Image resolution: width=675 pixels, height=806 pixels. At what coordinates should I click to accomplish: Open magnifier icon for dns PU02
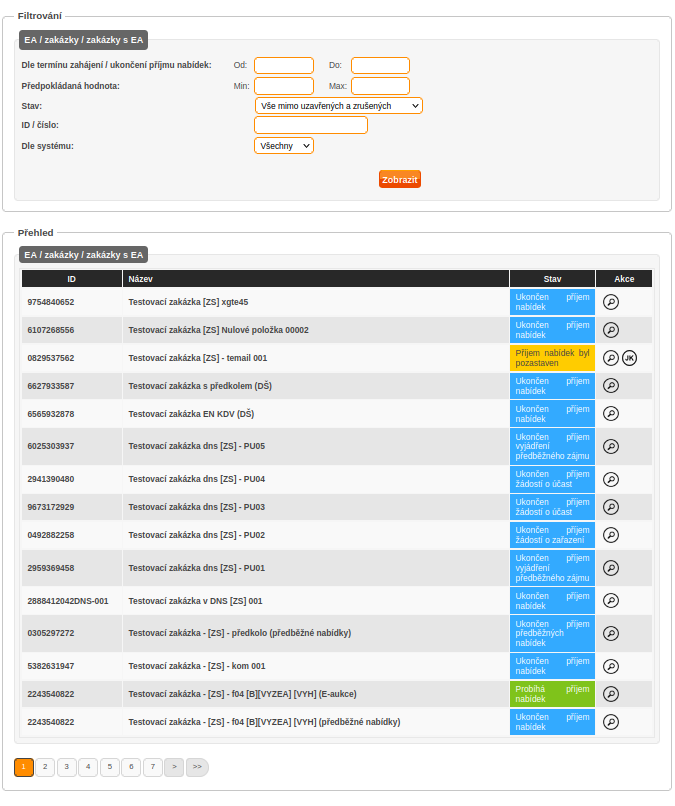pos(610,535)
